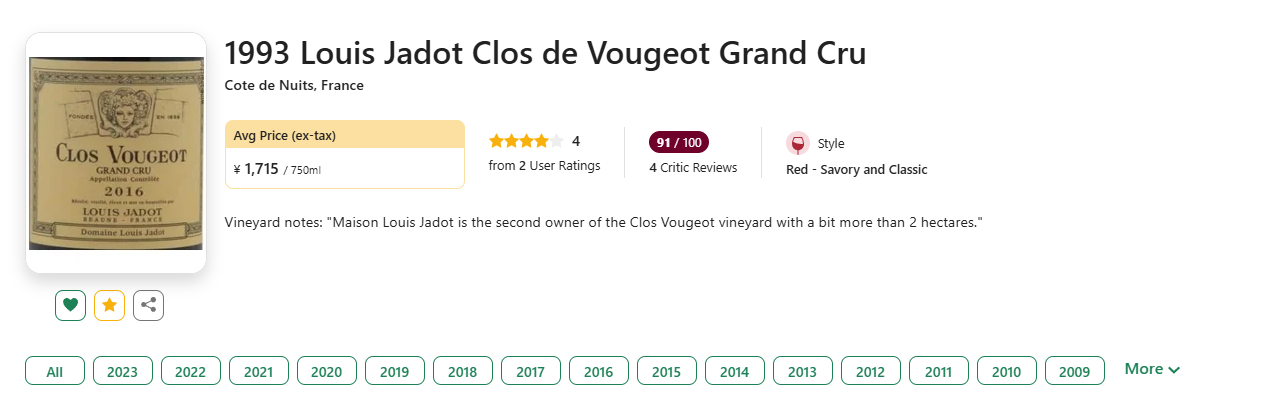Click the 91 / 100 score badge
This screenshot has width=1272, height=410.
(679, 142)
